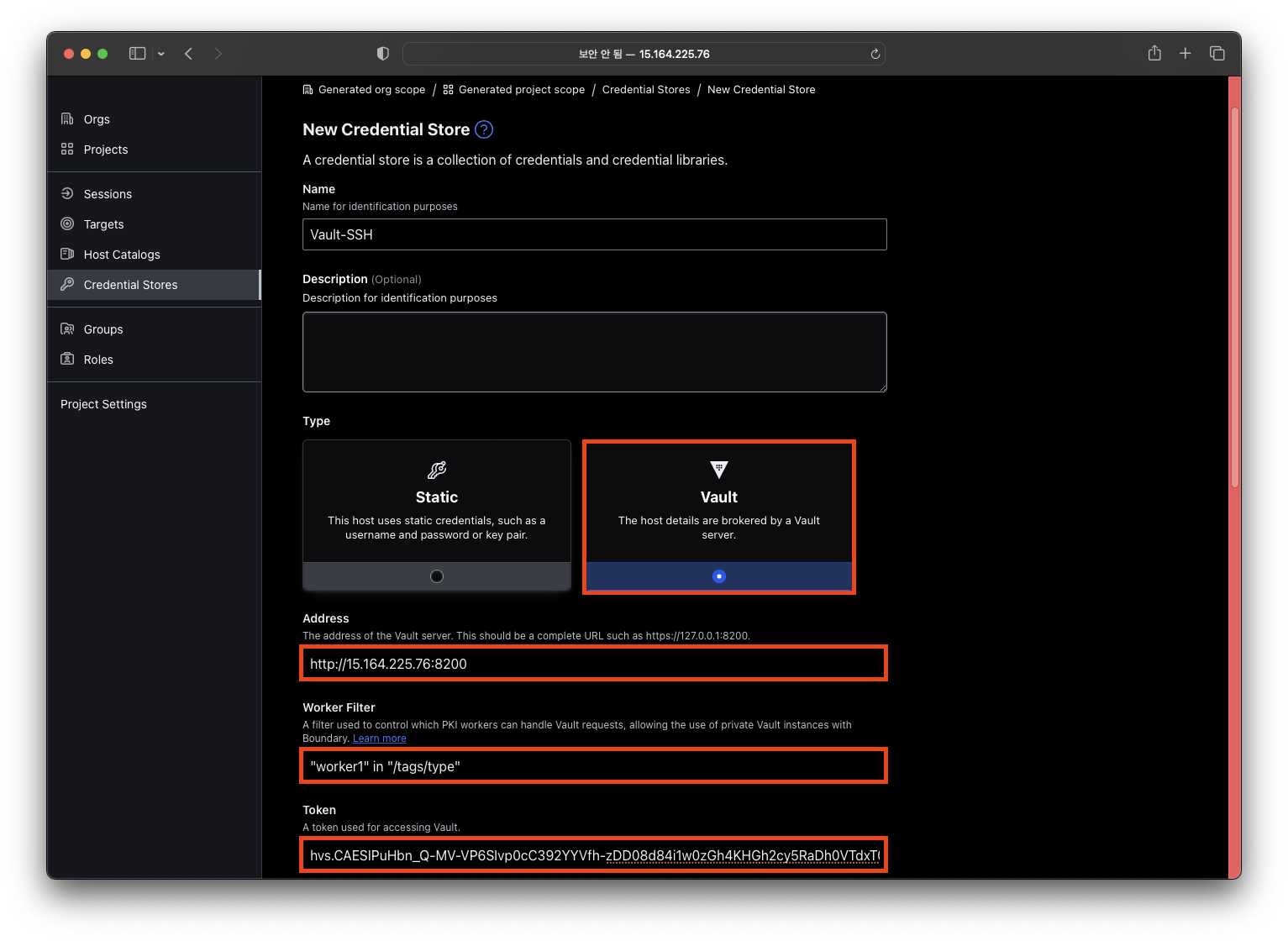1288x941 pixels.
Task: Click the New Credential Store heading
Action: [x=386, y=129]
